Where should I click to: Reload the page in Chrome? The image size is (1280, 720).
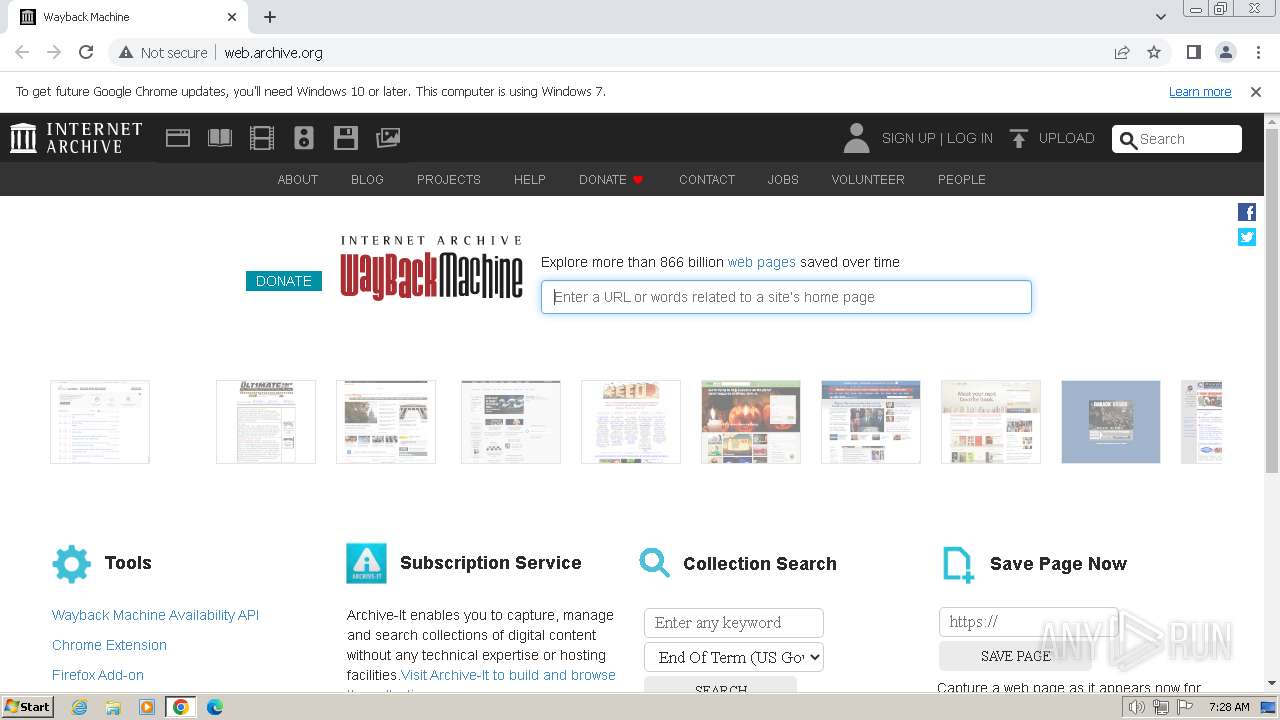pos(86,52)
